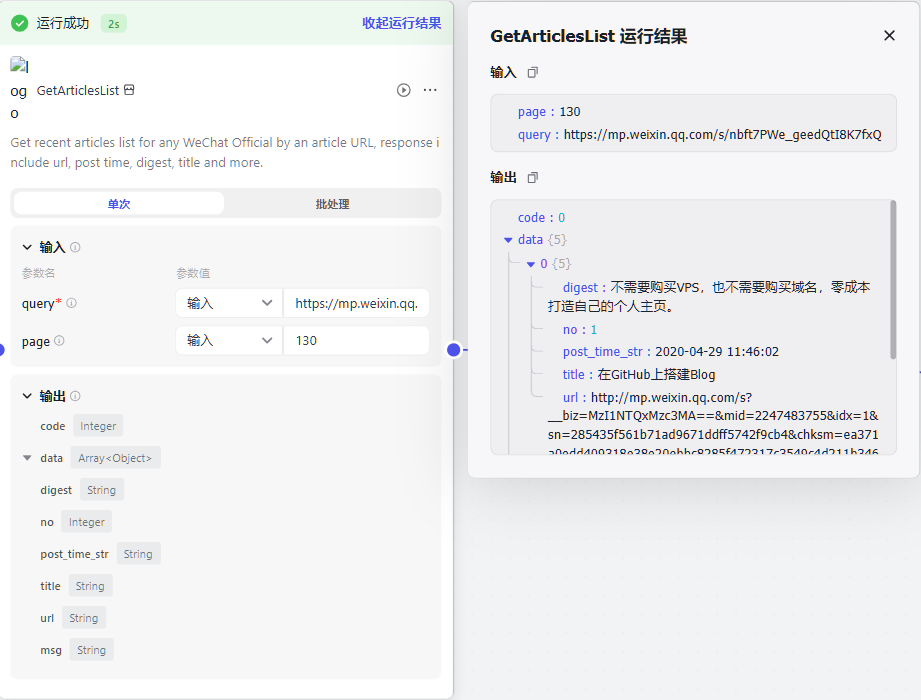Click the GetArticlesList 运行结果 heading
This screenshot has height=700, width=921.
(589, 36)
